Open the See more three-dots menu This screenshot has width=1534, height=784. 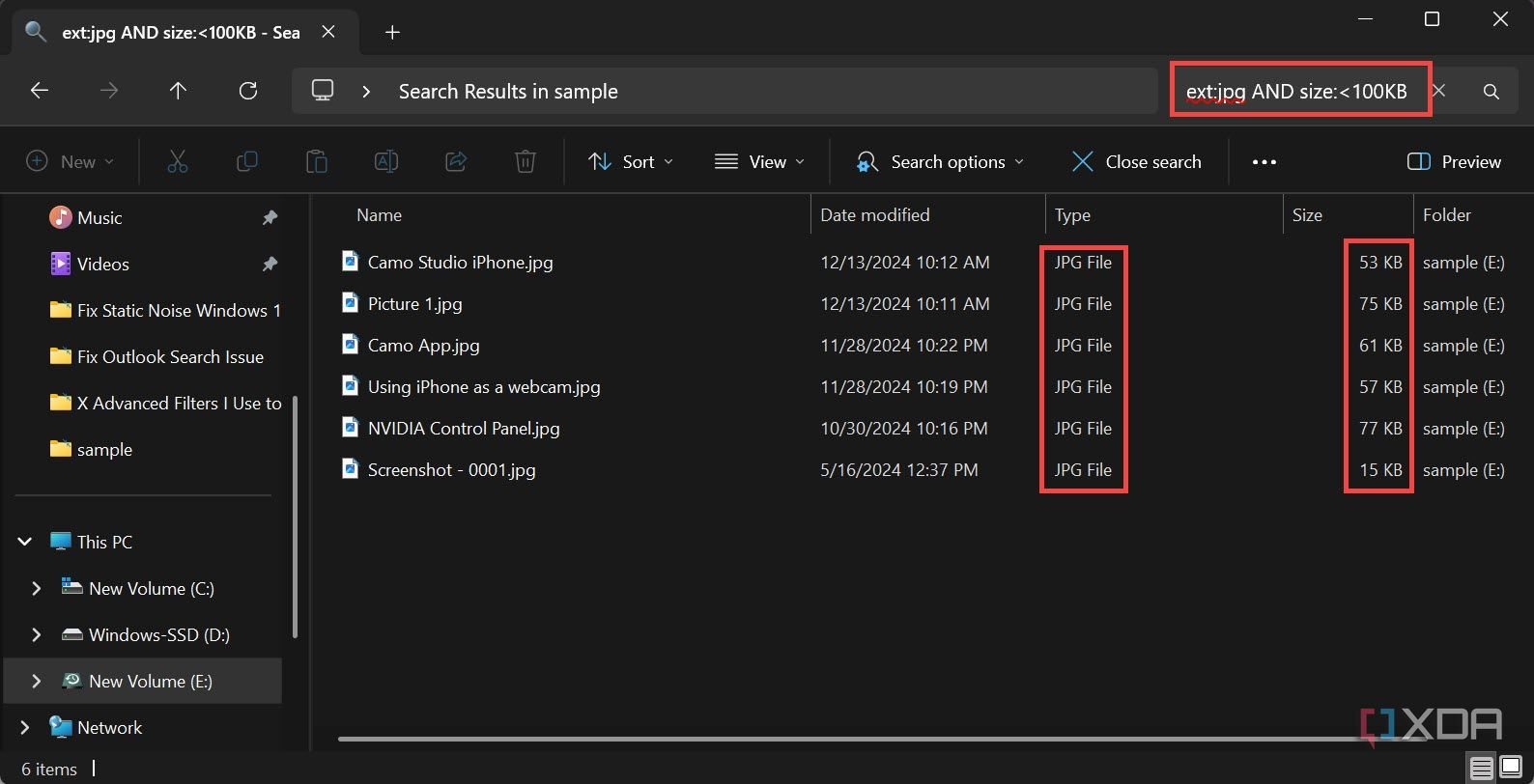click(x=1264, y=162)
